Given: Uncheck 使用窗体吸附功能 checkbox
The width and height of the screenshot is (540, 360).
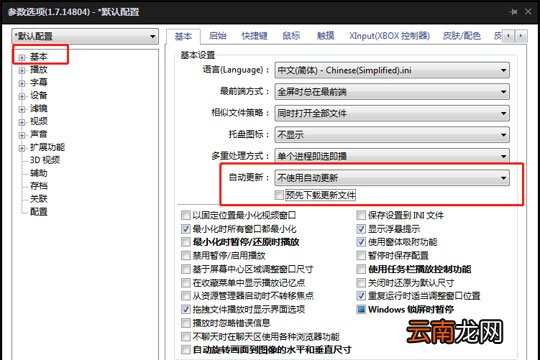Looking at the screenshot, I should (361, 242).
